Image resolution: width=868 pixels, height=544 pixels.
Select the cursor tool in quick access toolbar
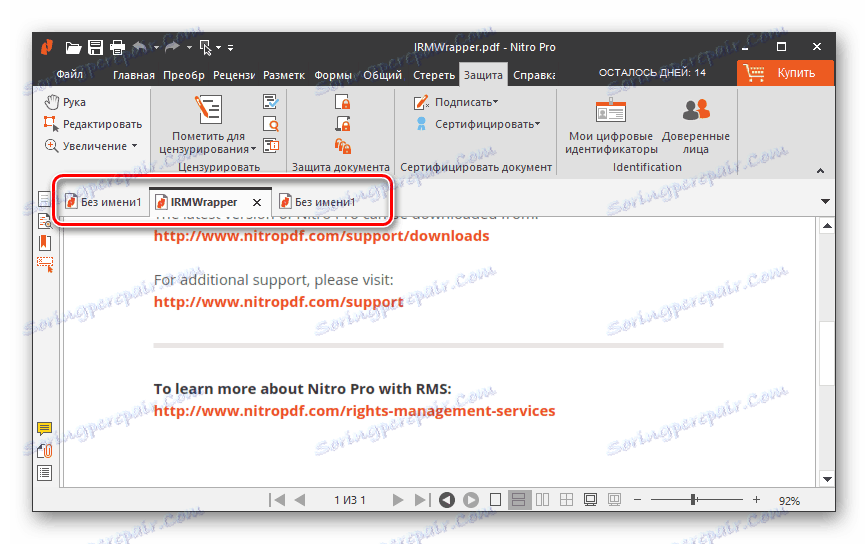[205, 48]
